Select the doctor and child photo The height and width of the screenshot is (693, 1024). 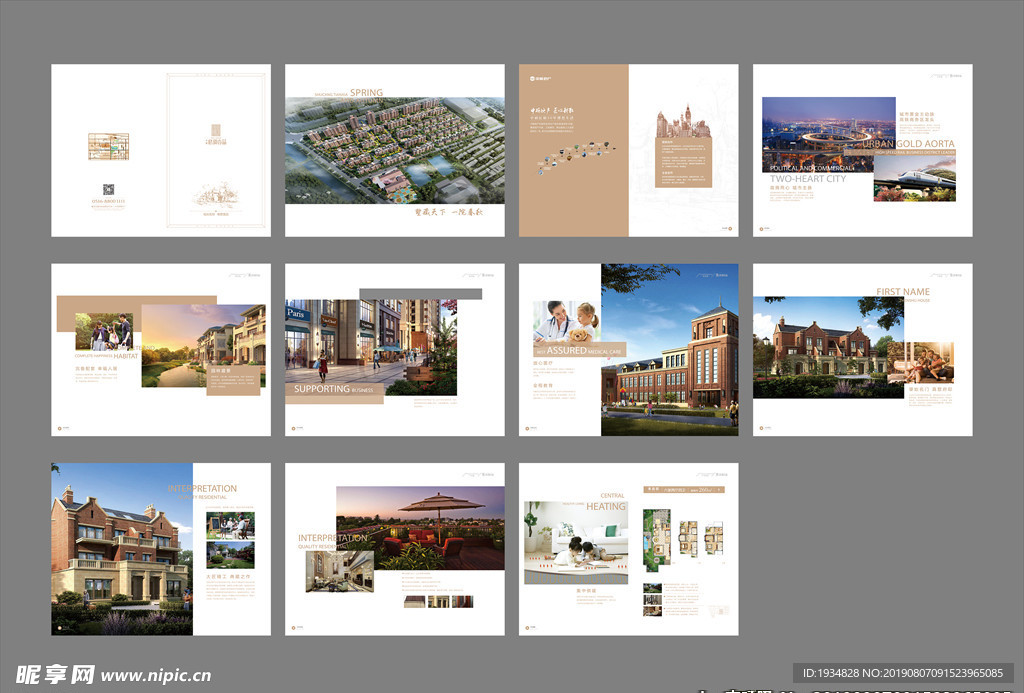tap(566, 322)
